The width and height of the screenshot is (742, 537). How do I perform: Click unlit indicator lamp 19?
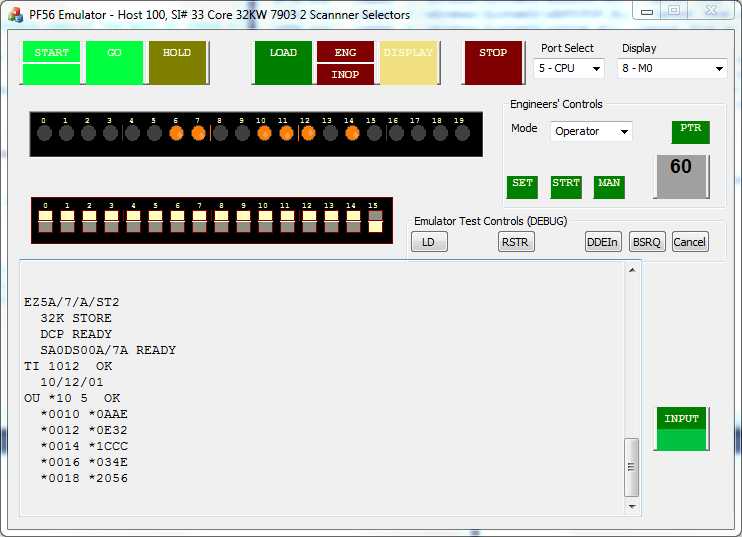point(462,133)
